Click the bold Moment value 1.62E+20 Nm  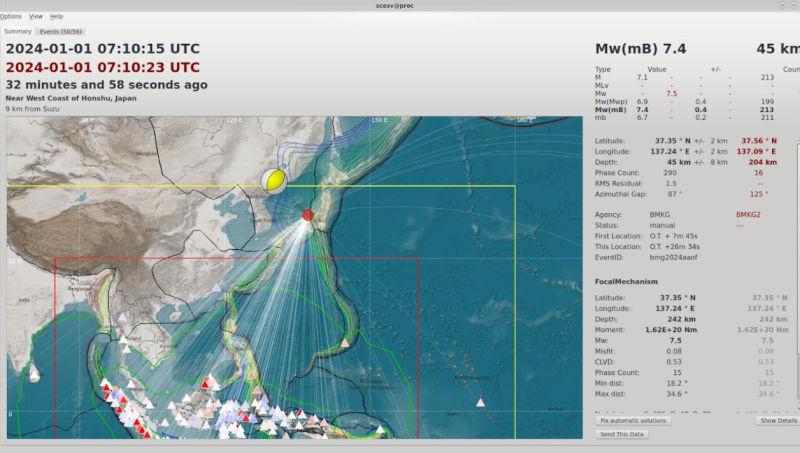pos(671,330)
